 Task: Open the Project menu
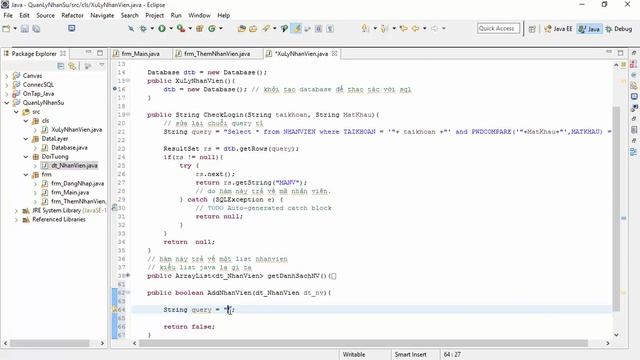click(x=154, y=15)
